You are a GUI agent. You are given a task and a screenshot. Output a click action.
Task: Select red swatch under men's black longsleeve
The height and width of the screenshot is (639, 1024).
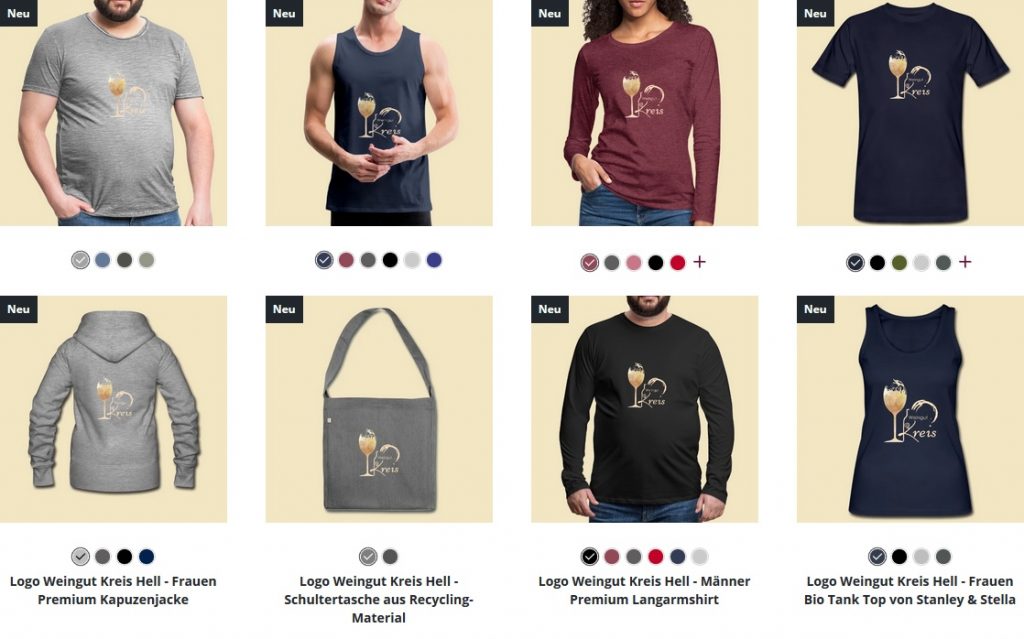click(x=656, y=557)
